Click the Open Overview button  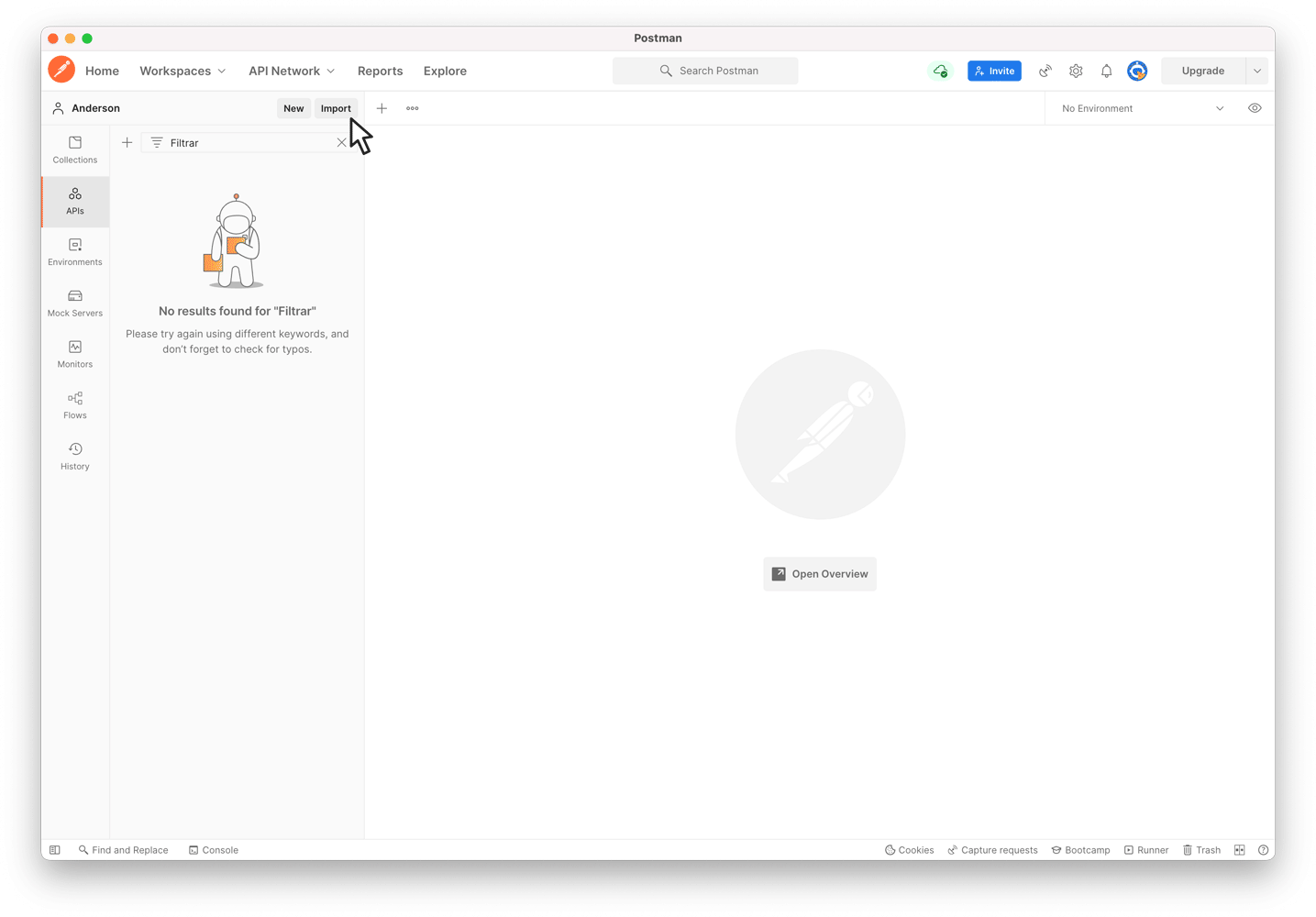(820, 574)
